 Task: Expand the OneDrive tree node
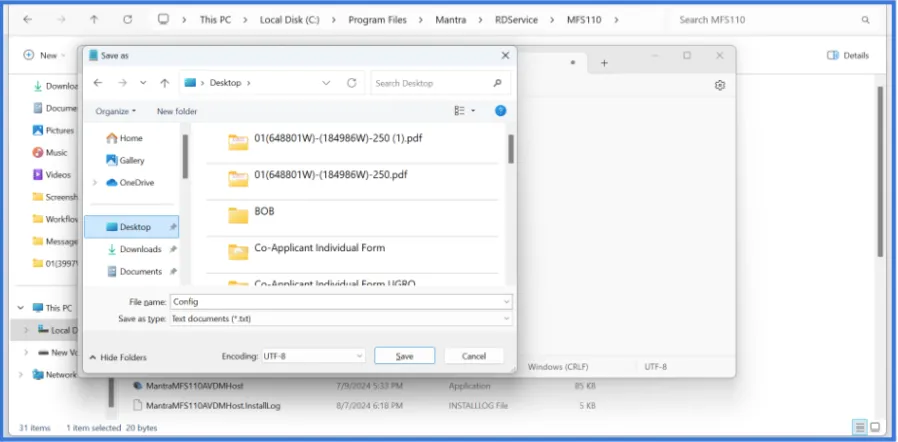tap(95, 182)
